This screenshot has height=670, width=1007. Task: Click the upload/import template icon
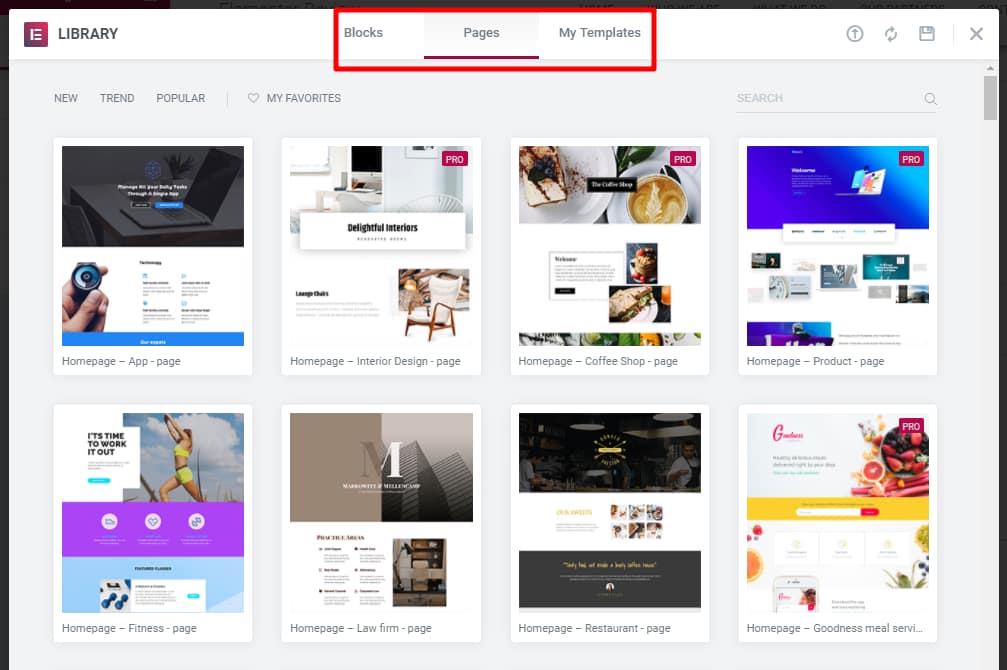tap(854, 34)
